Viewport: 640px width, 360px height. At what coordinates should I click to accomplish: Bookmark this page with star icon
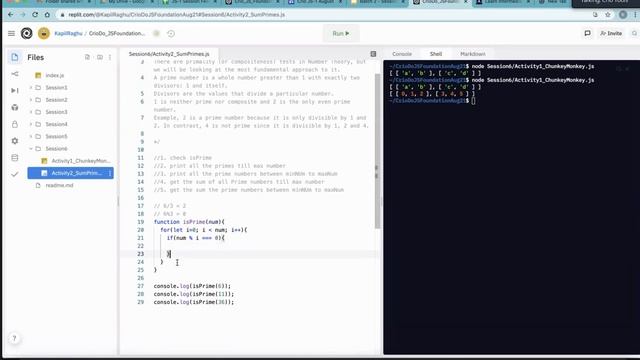coord(608,15)
